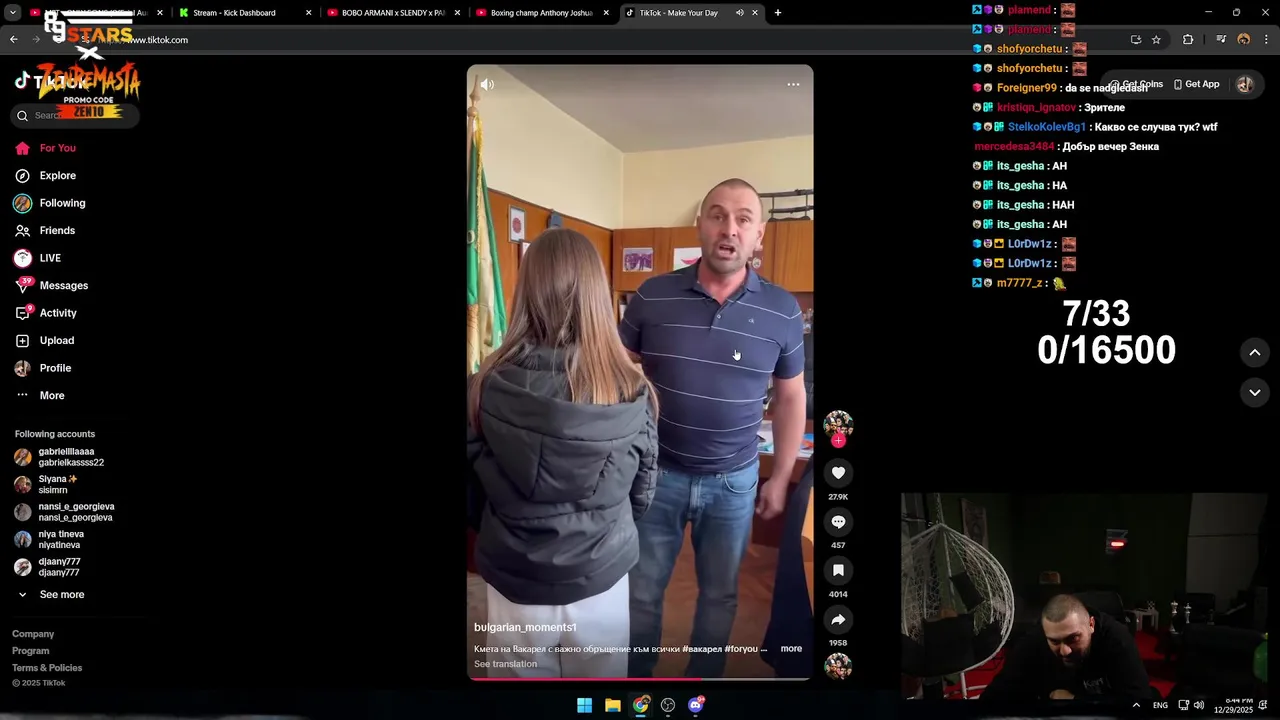Open the Windows Start menu
This screenshot has height=720, width=1280.
585,705
